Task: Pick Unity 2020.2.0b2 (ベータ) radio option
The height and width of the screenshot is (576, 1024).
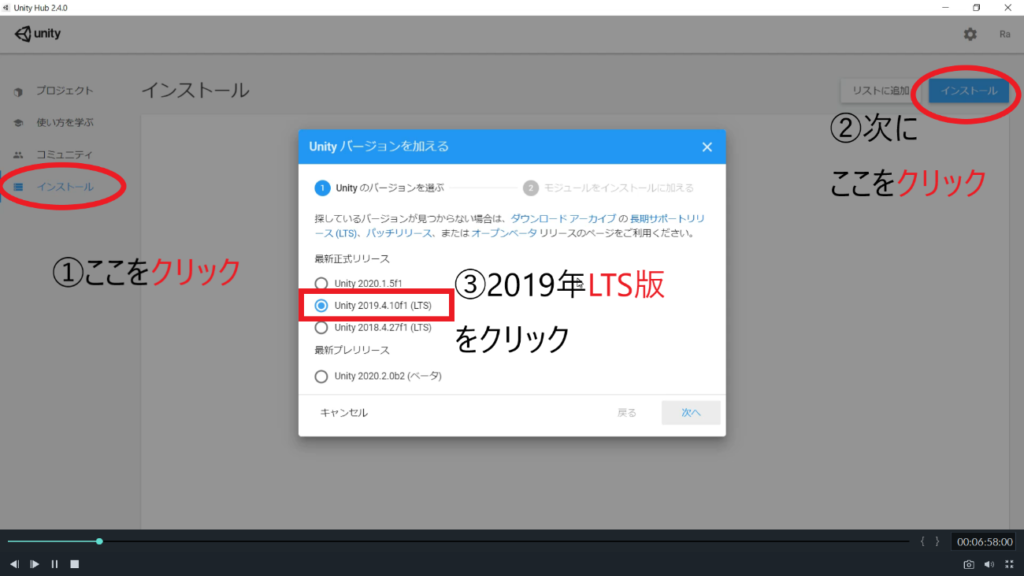Action: (x=321, y=376)
